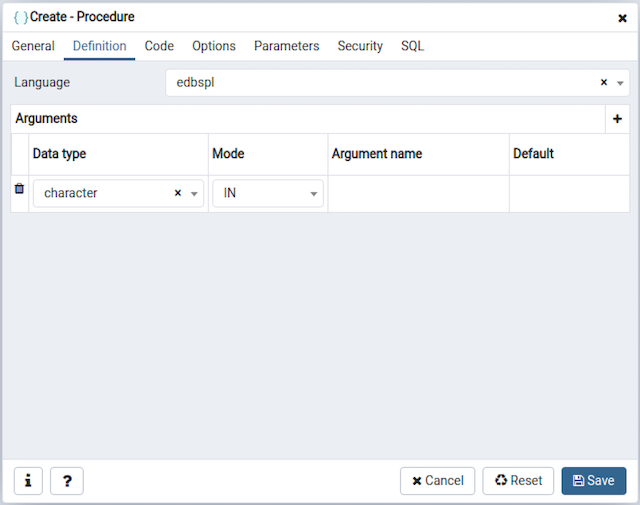Focus the Argument name input cell
Image resolution: width=640 pixels, height=505 pixels.
pos(418,194)
